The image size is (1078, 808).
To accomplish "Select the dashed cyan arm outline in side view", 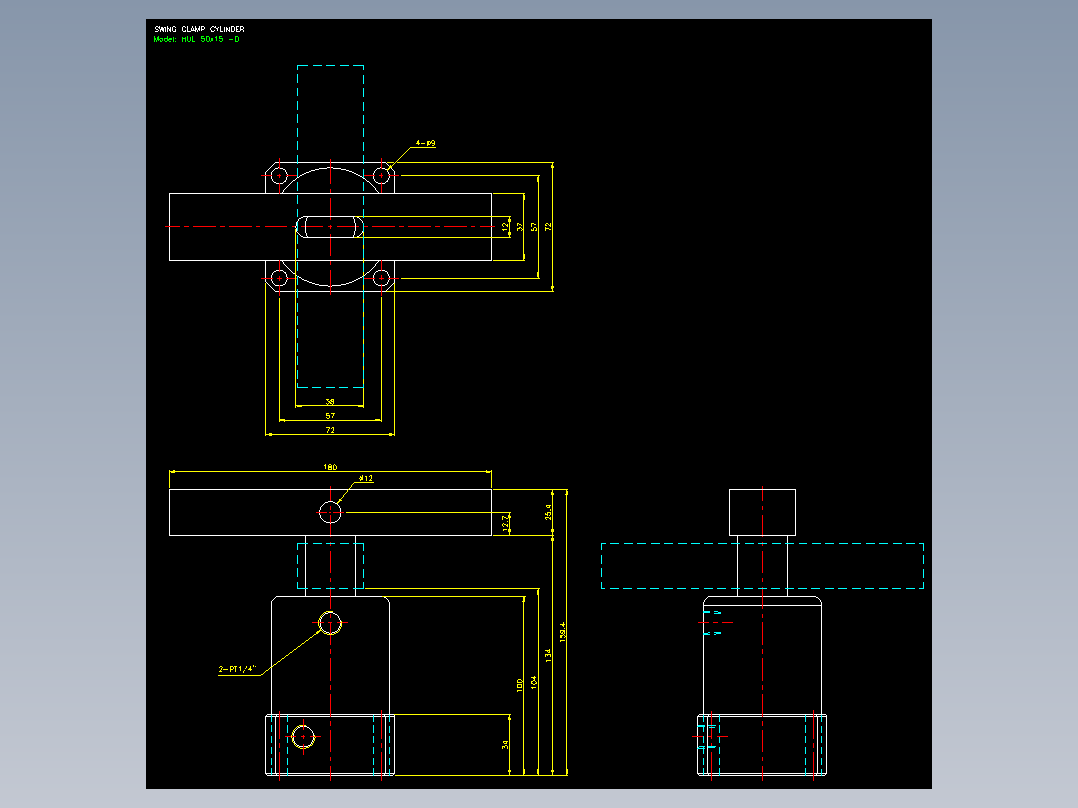I will [762, 566].
